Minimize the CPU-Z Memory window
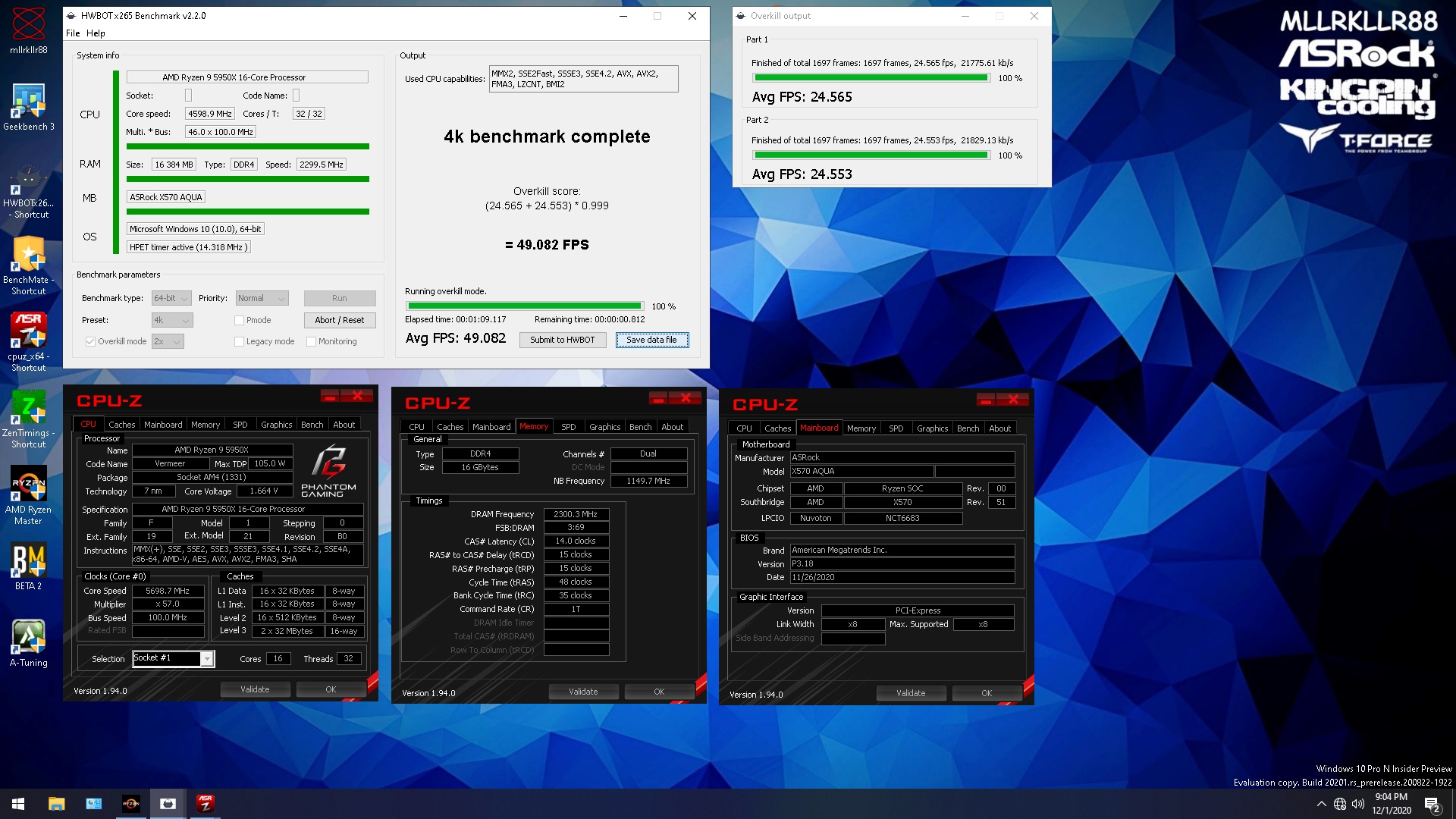Screen dimensions: 1456x819 (657, 397)
